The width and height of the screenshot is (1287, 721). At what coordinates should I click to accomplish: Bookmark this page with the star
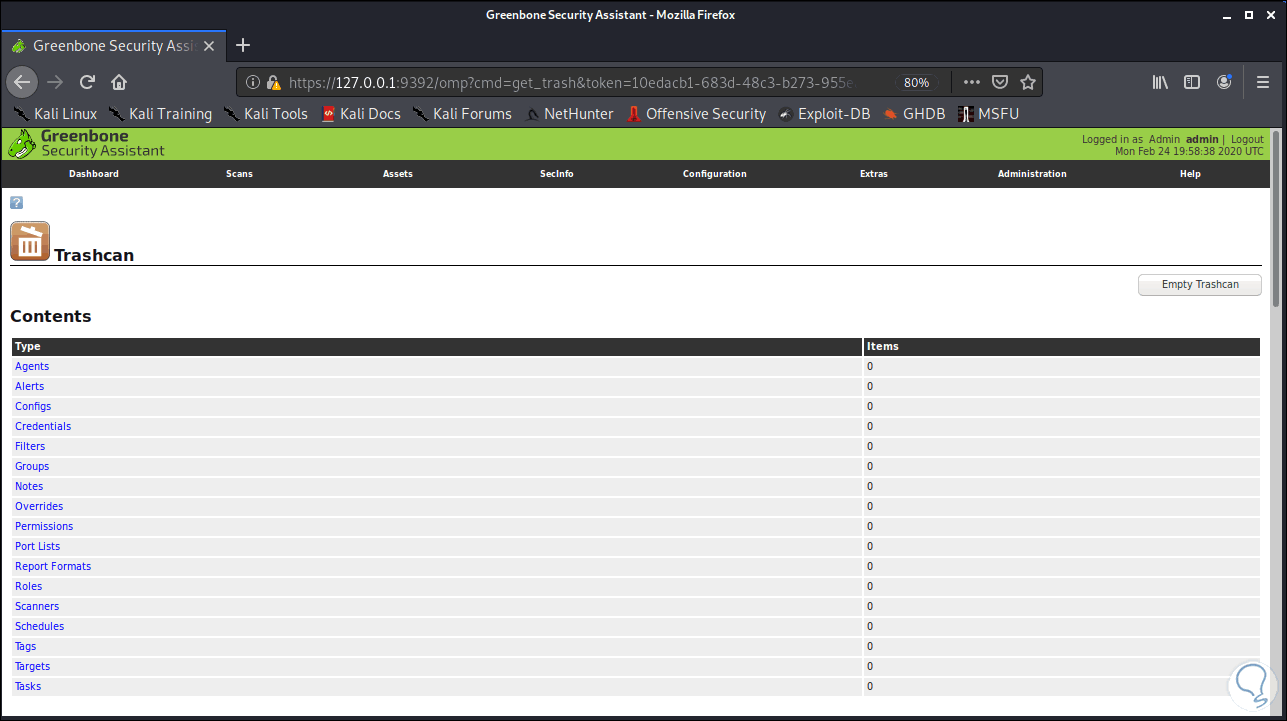coord(1028,82)
